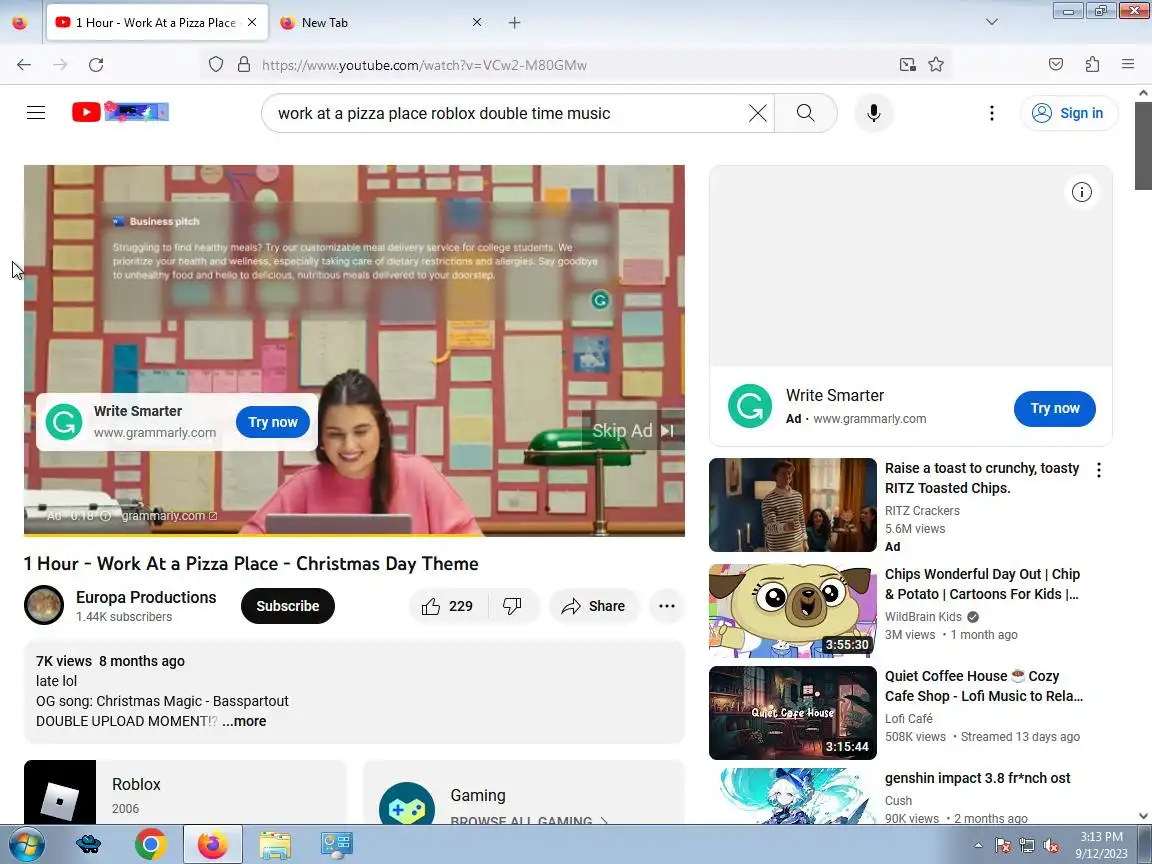Open a new tab with plus
The height and width of the screenshot is (864, 1152).
point(514,23)
